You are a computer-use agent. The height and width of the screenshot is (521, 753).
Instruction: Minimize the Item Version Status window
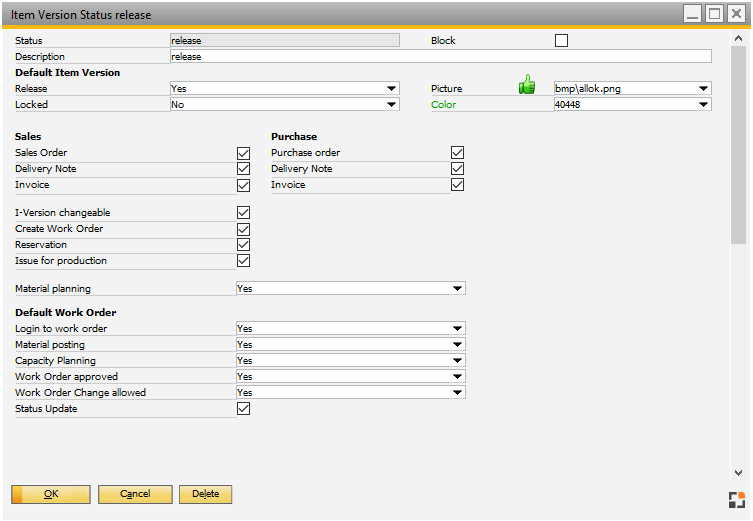[x=692, y=14]
